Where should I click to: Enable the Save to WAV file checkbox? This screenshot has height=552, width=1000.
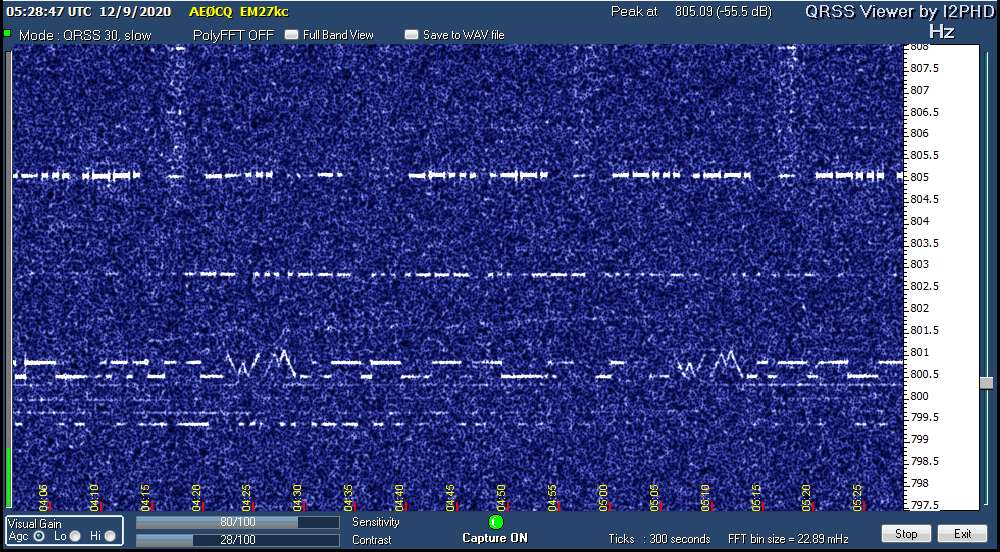tap(411, 35)
